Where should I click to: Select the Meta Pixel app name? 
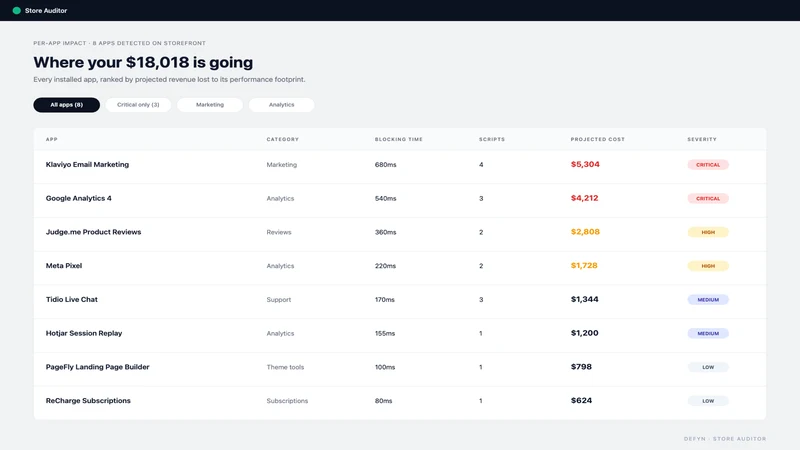click(x=64, y=265)
